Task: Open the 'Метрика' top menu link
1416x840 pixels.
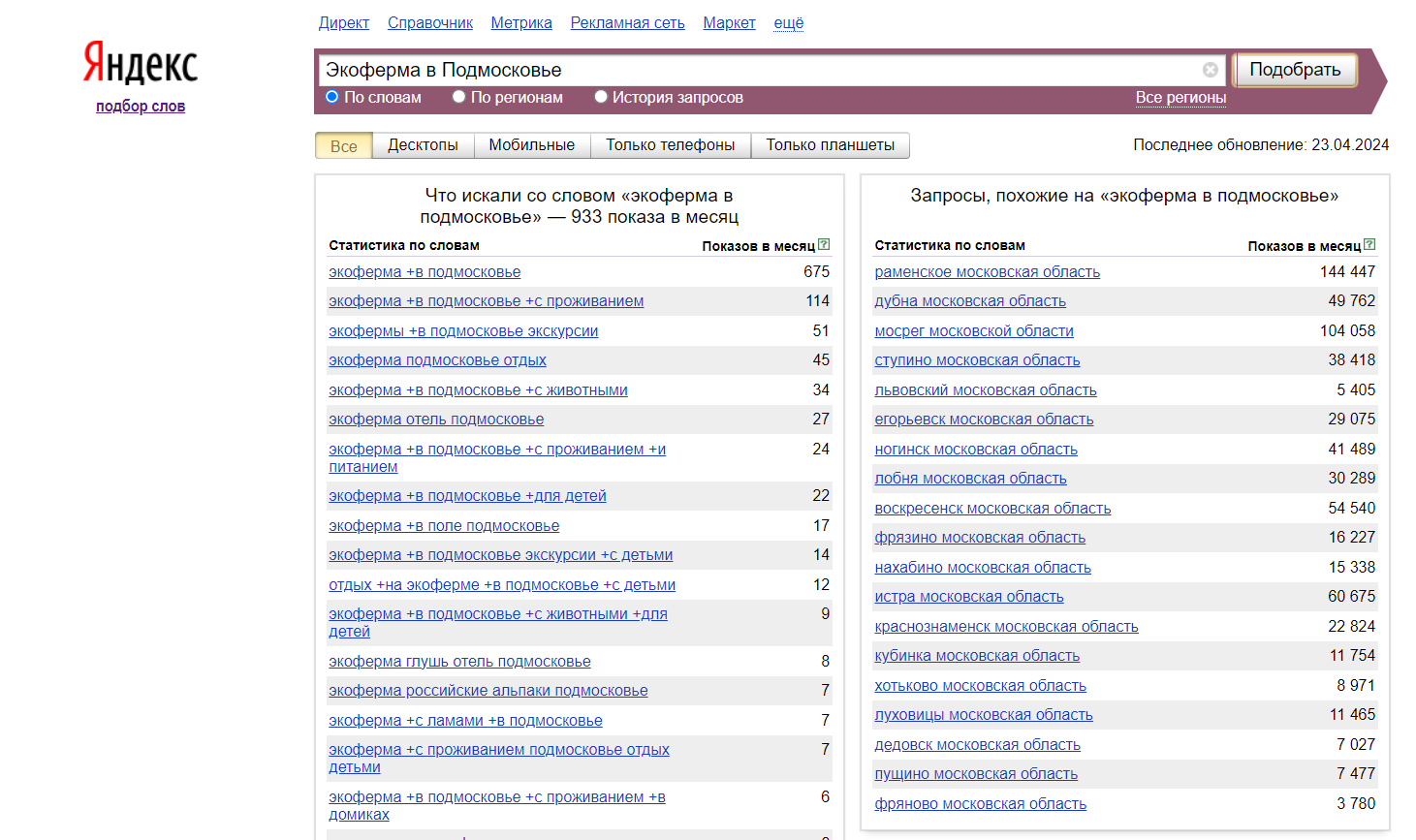Action: tap(521, 22)
